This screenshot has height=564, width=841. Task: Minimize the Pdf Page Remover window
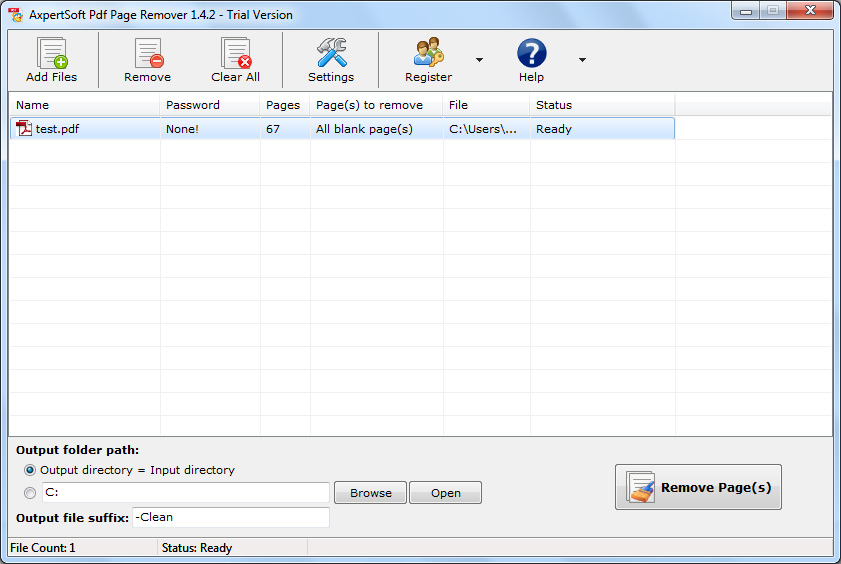(746, 11)
